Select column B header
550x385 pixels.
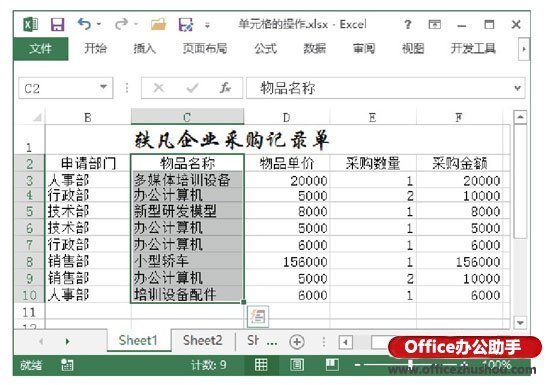point(88,117)
